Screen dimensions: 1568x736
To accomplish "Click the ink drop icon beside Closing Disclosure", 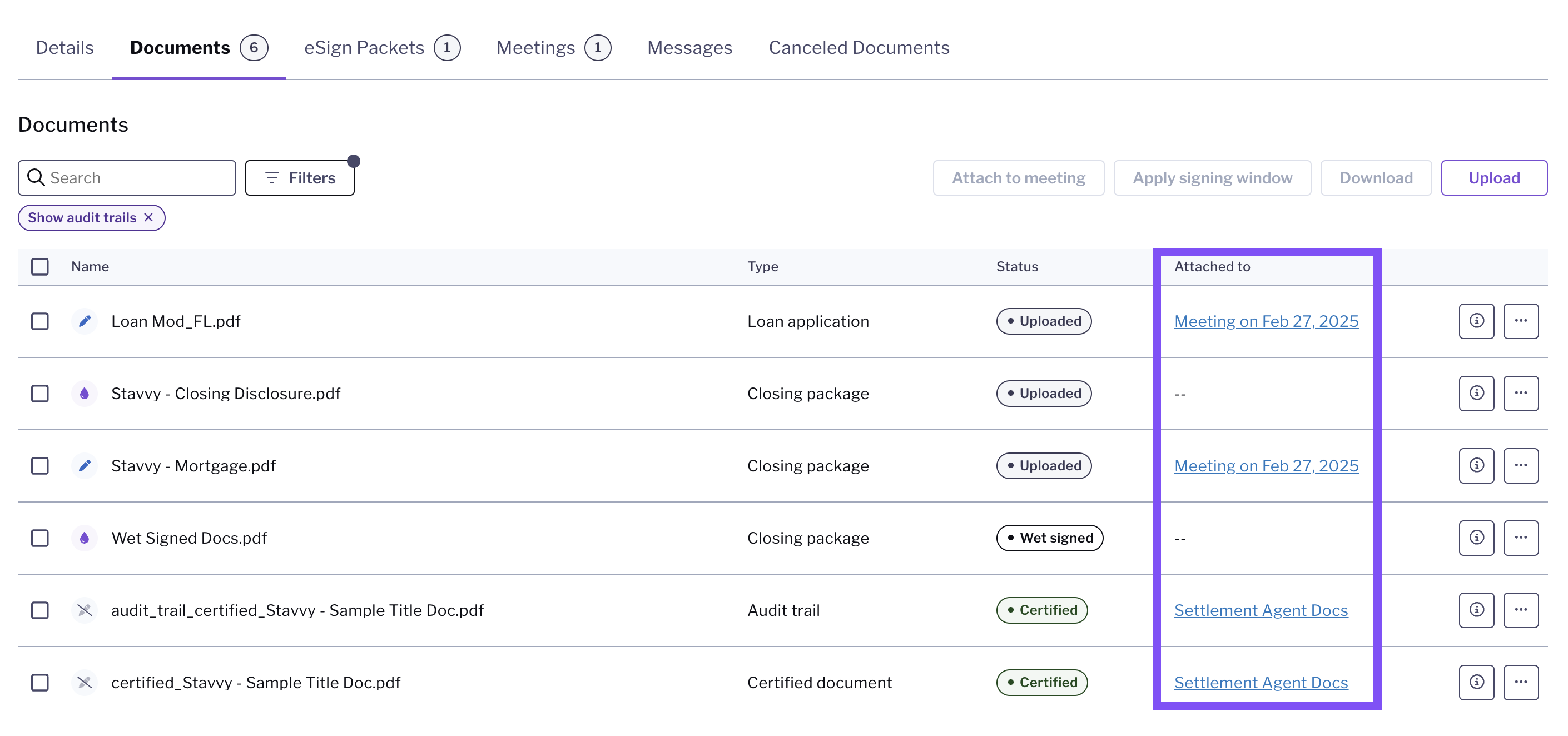I will [85, 393].
